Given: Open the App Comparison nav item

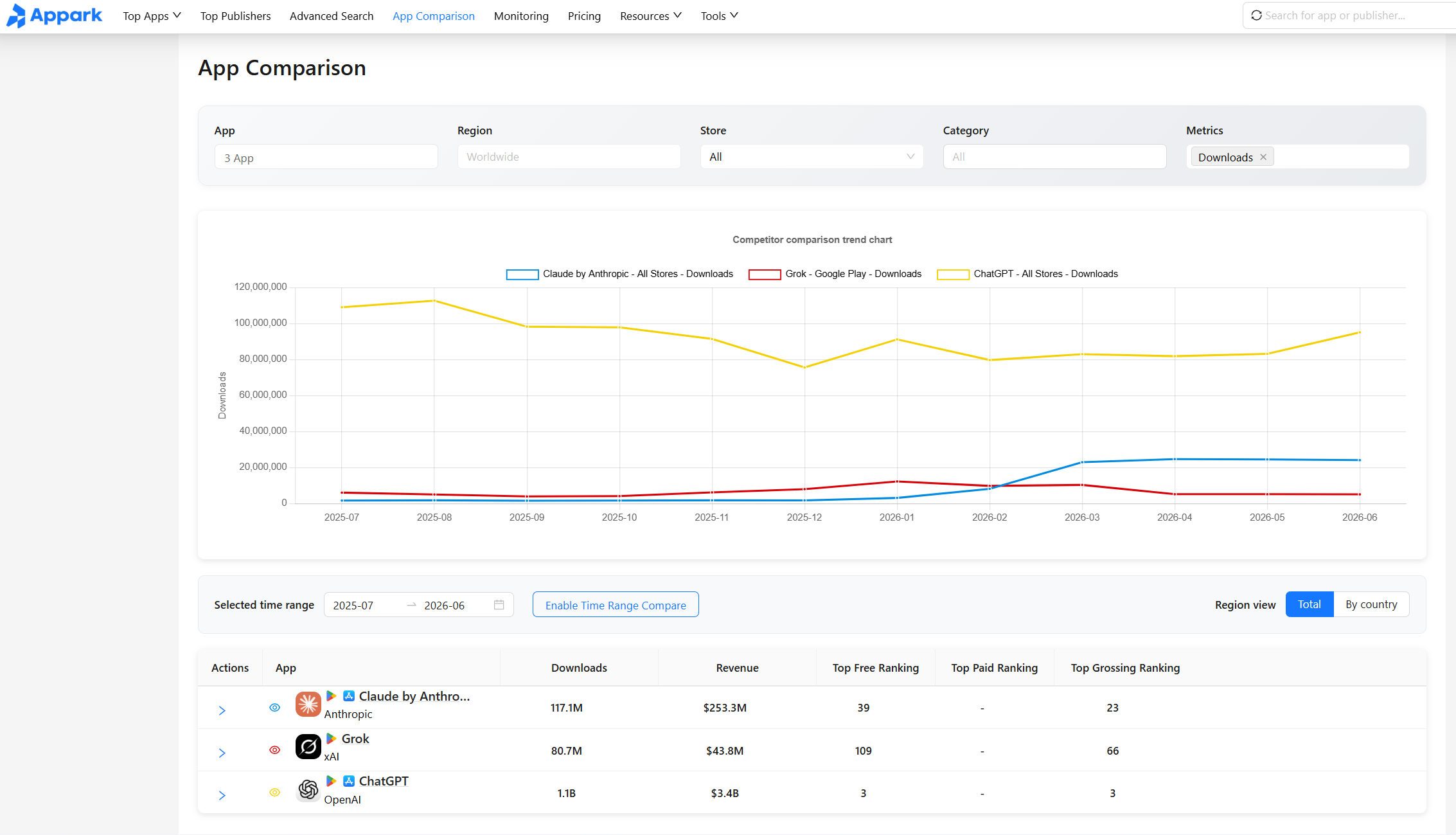Looking at the screenshot, I should tap(434, 16).
